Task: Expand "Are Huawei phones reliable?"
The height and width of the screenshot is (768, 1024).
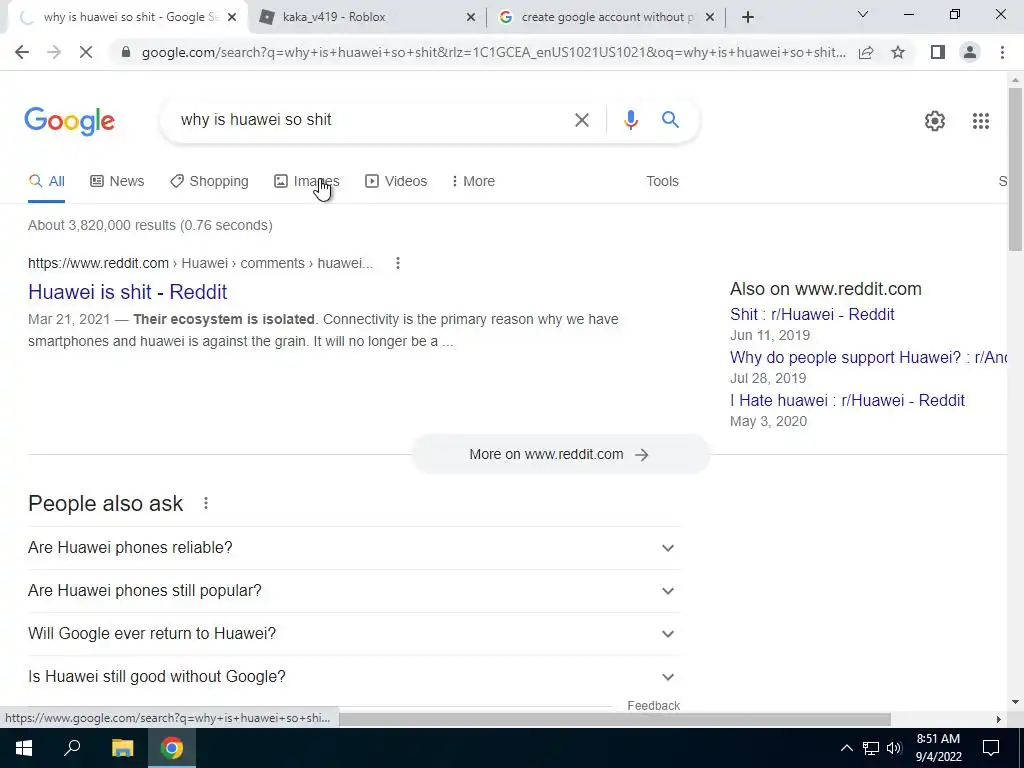Action: 354,547
